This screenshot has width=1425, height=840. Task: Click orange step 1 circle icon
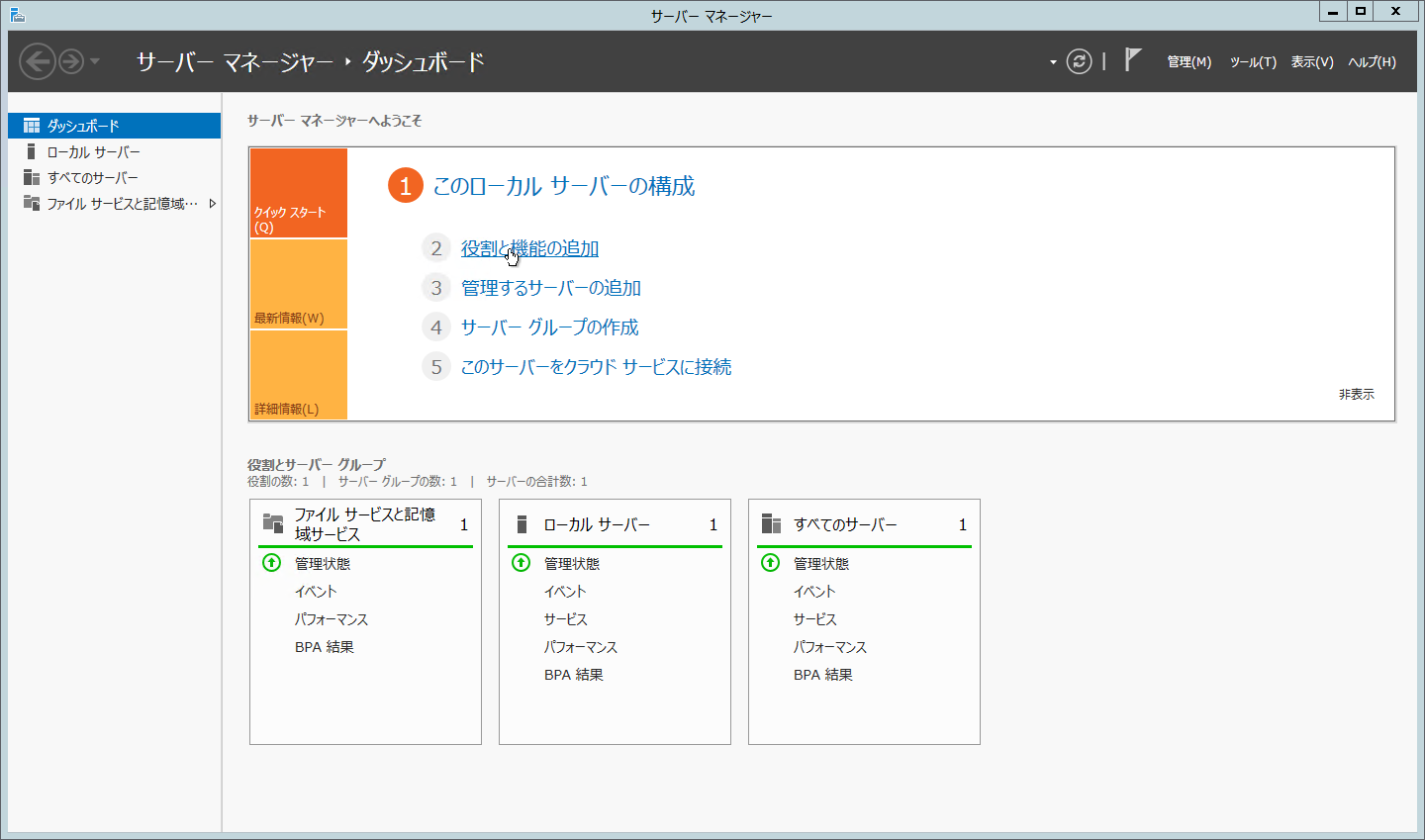pos(406,185)
